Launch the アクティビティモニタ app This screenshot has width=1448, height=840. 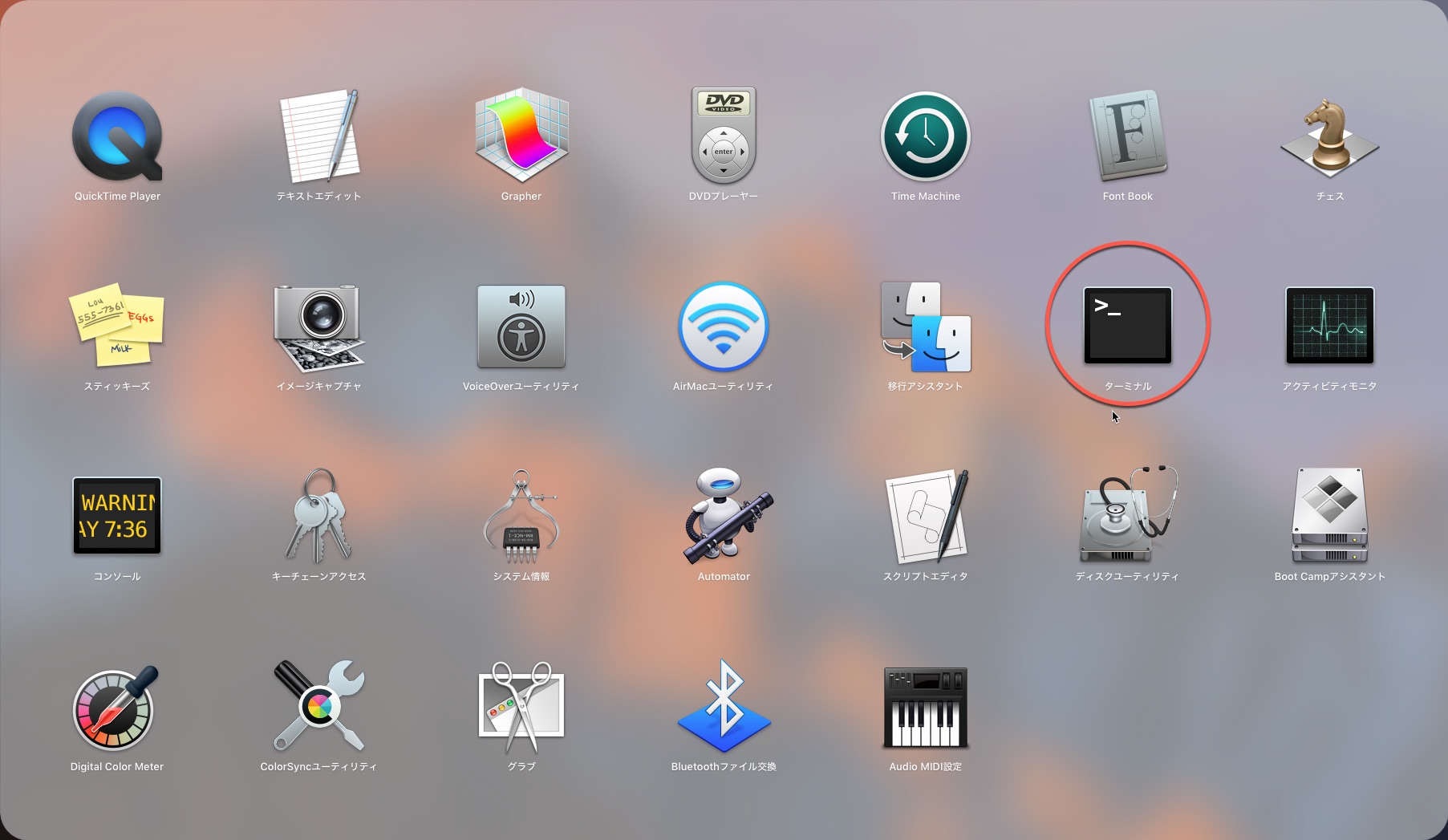point(1330,326)
